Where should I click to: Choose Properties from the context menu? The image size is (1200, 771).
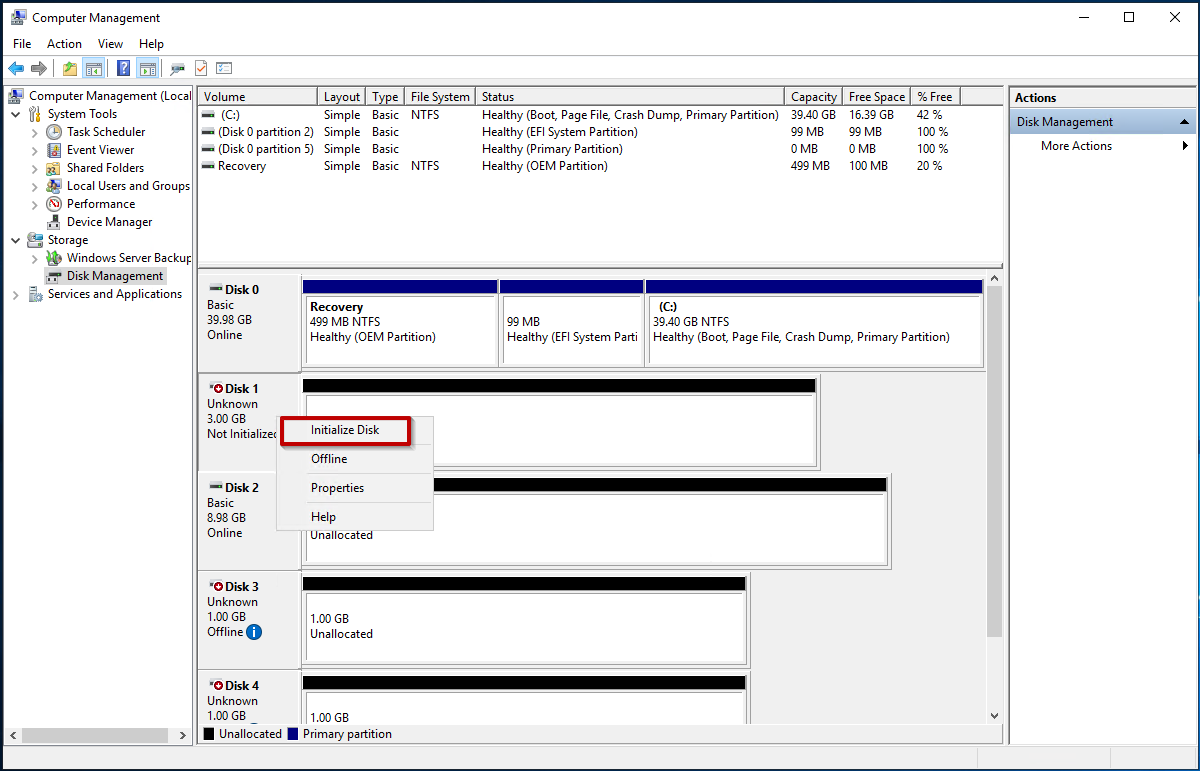point(355,488)
